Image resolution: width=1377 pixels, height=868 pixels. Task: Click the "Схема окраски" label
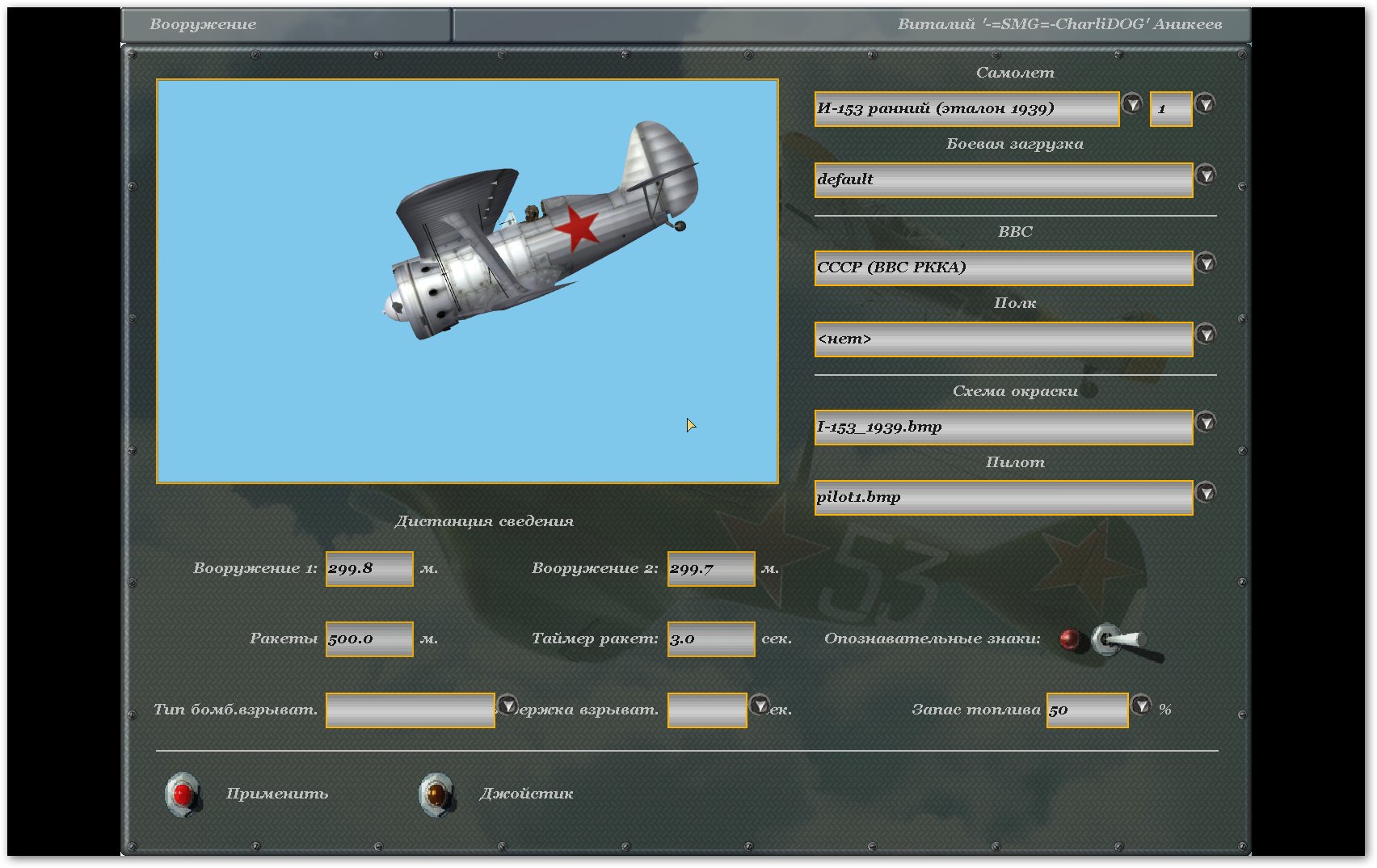coord(1015,391)
